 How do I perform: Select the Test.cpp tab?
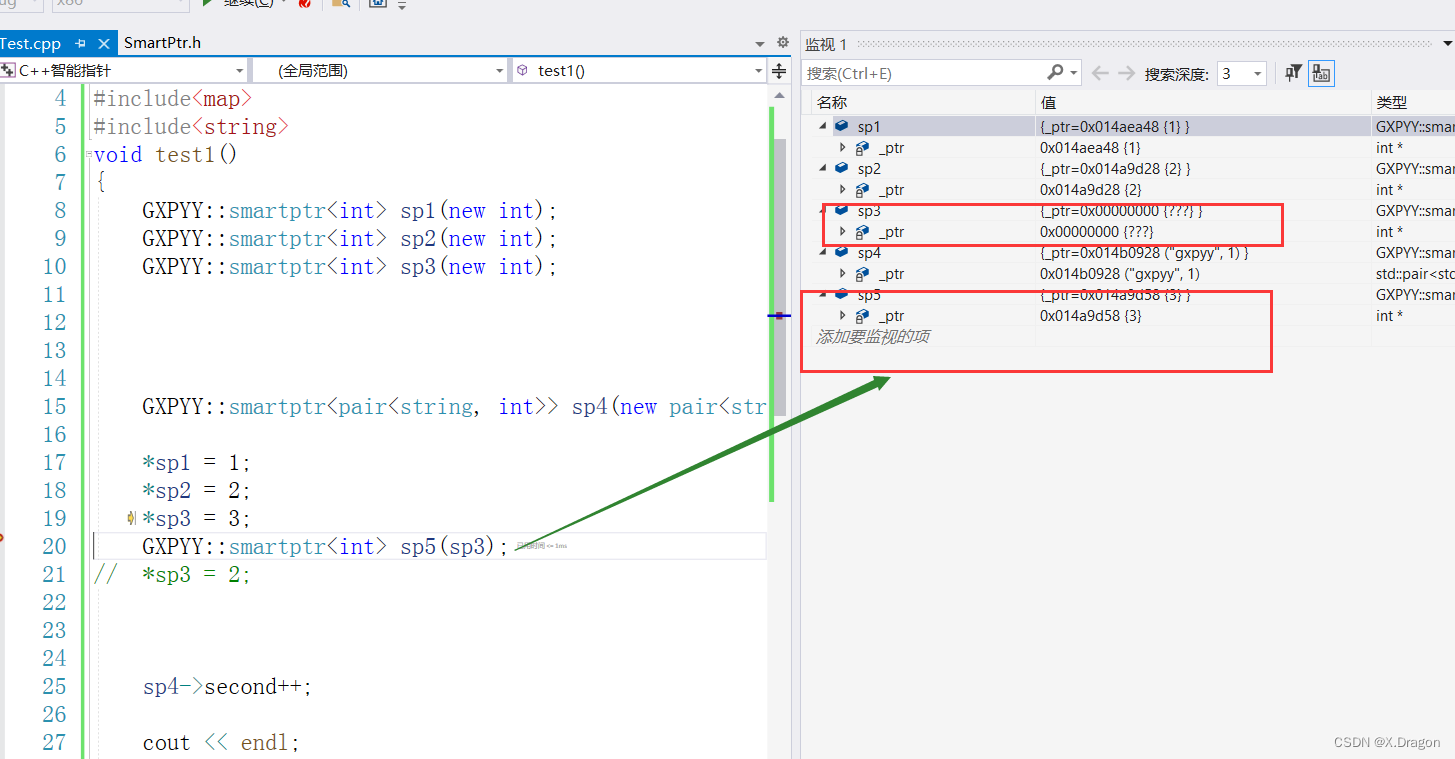click(x=31, y=43)
